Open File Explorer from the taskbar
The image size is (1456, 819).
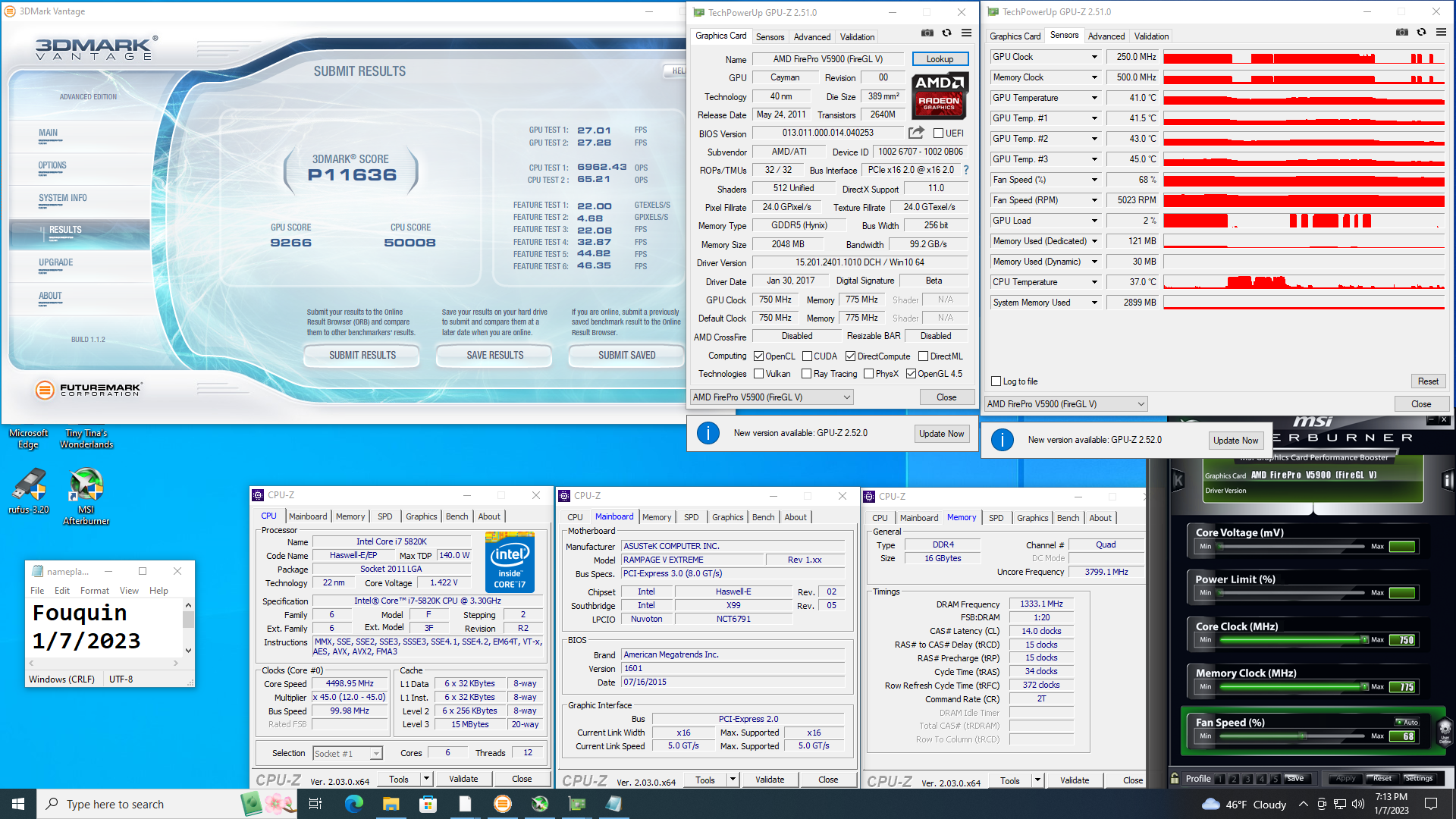click(391, 804)
